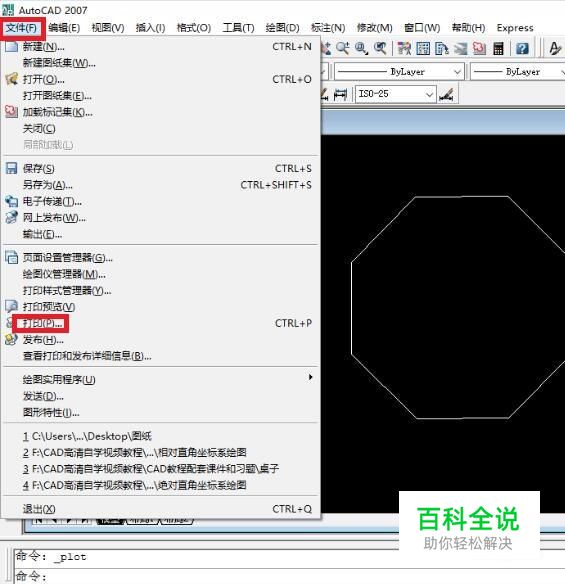Open recent file 2 相对直角坐标系绘图
The height and width of the screenshot is (584, 565).
click(x=159, y=452)
